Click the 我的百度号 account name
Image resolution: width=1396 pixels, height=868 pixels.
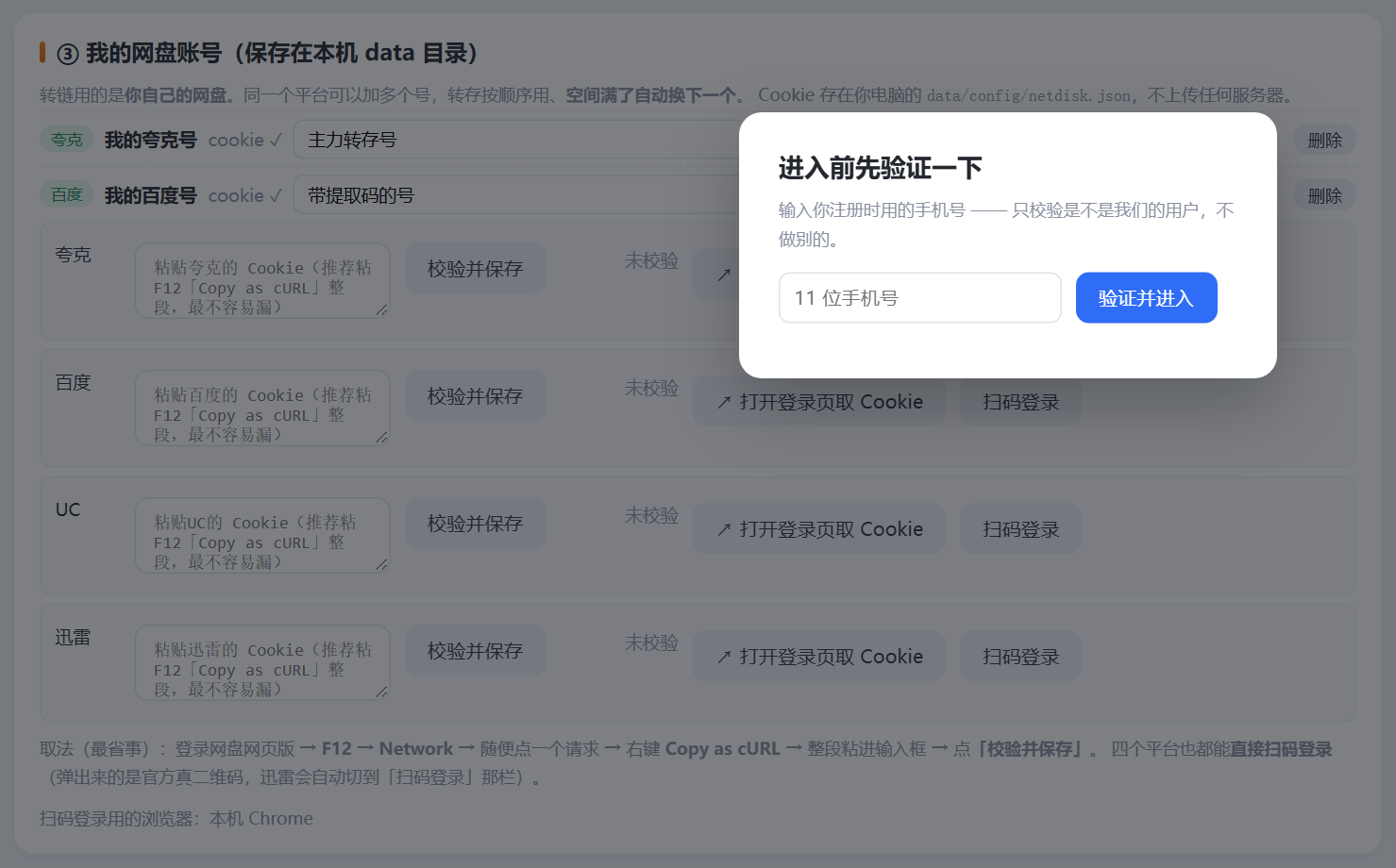[x=150, y=195]
